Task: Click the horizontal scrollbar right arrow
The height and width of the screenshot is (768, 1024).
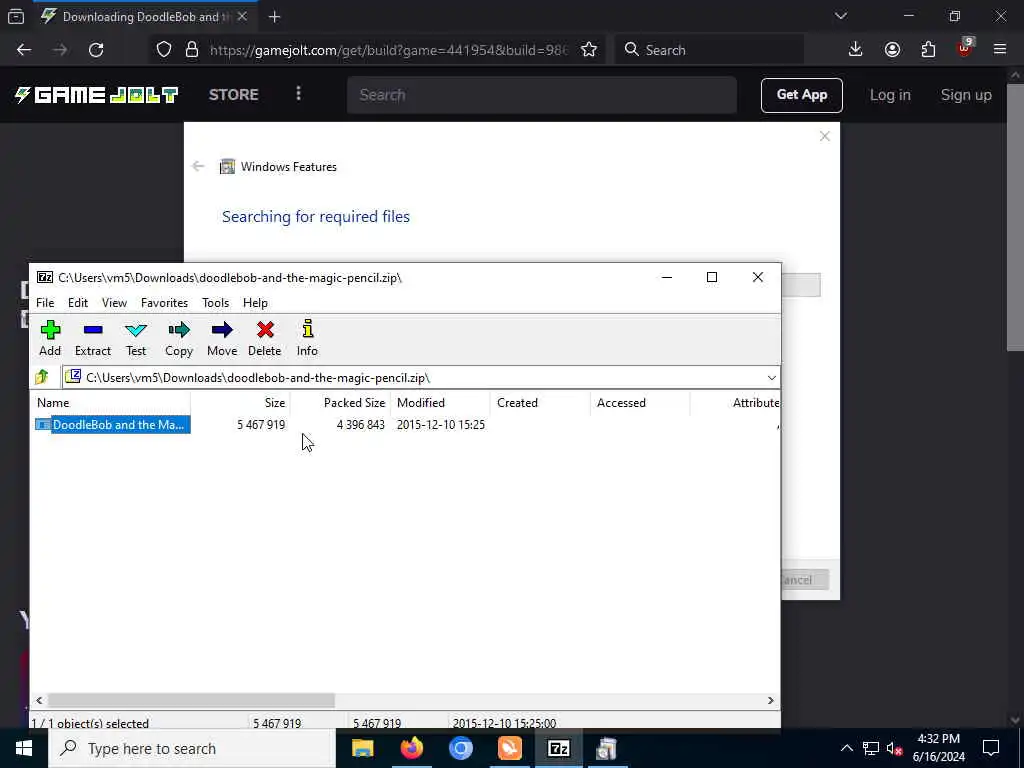Action: click(x=771, y=700)
